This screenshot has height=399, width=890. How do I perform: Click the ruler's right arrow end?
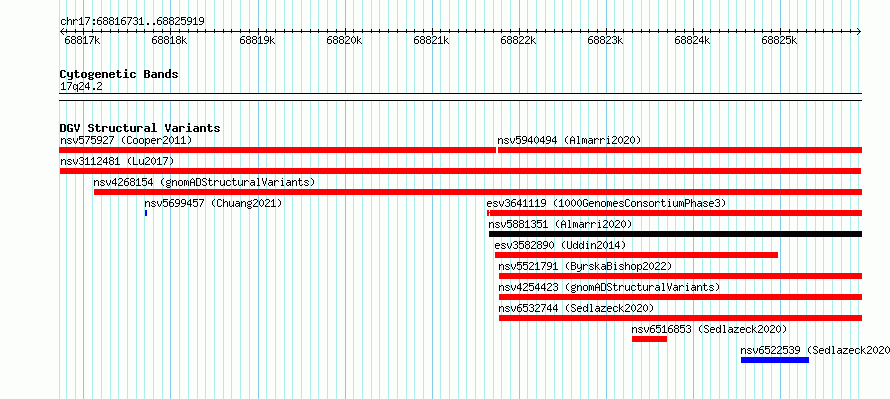click(859, 32)
